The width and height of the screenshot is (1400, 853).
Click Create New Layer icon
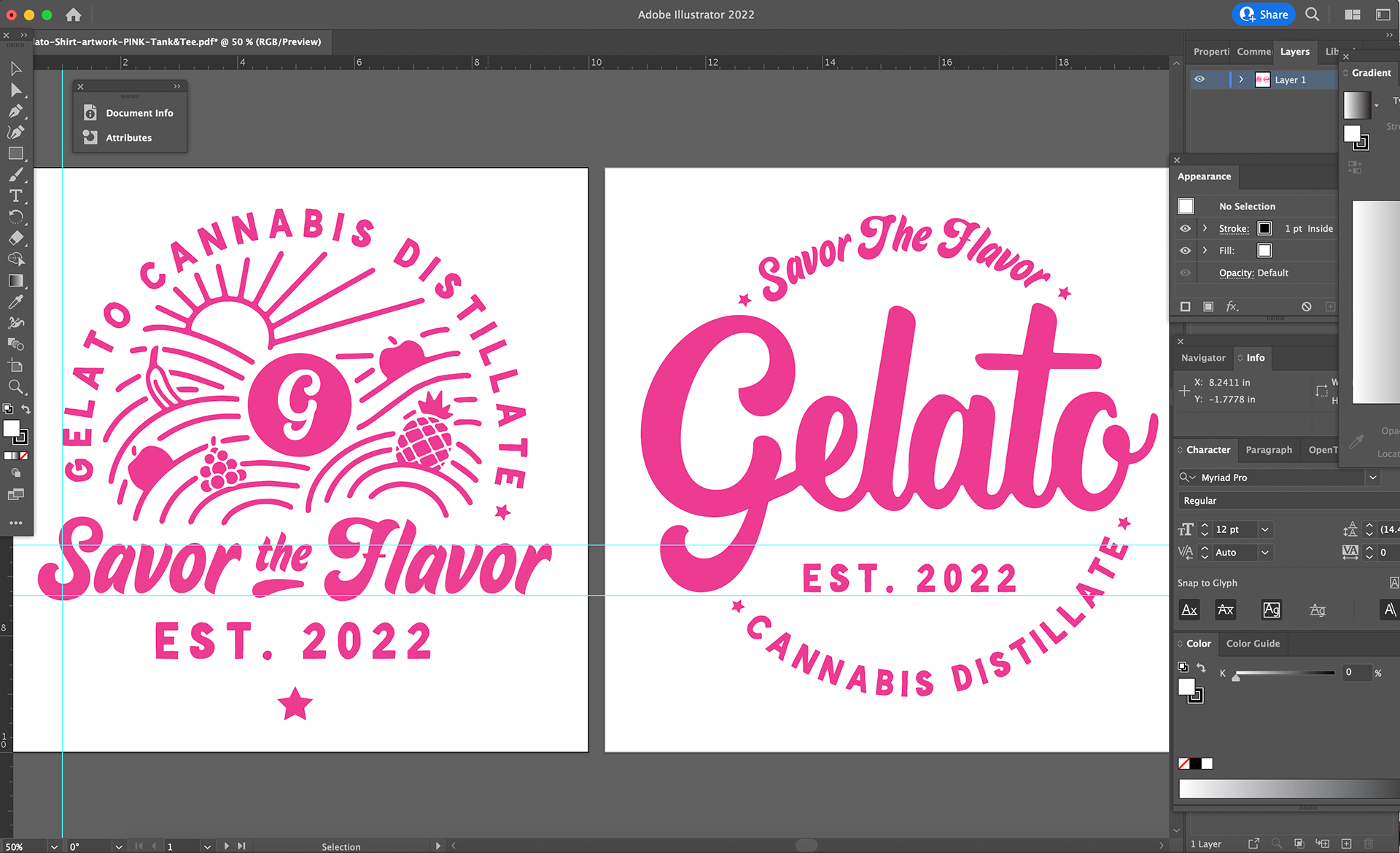(1347, 844)
